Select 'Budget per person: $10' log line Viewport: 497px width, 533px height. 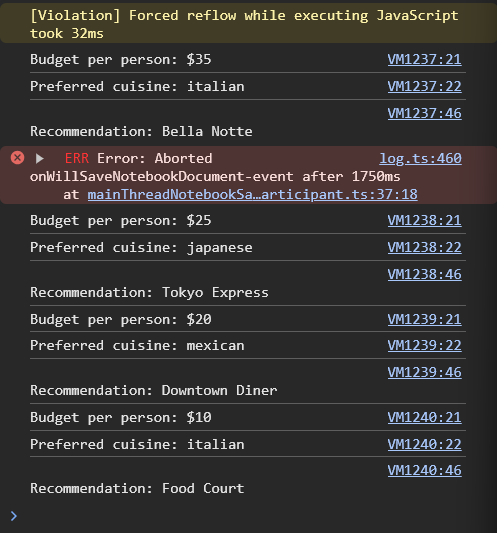click(121, 417)
